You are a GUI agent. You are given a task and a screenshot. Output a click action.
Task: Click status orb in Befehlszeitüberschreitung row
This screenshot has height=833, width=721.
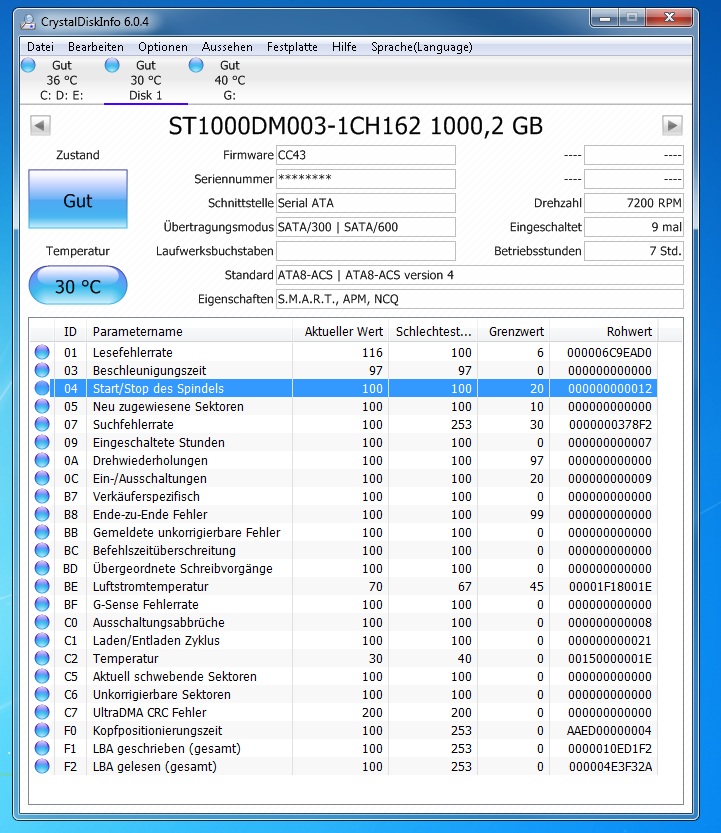42,551
